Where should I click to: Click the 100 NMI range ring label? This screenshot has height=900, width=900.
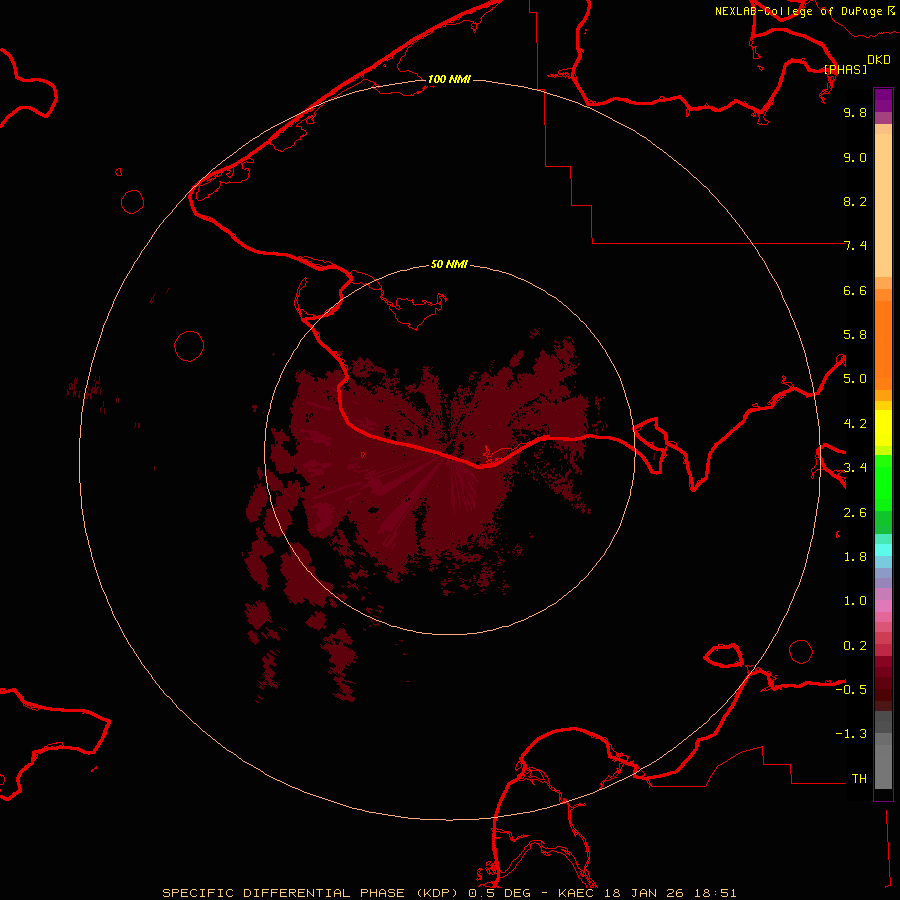point(449,79)
